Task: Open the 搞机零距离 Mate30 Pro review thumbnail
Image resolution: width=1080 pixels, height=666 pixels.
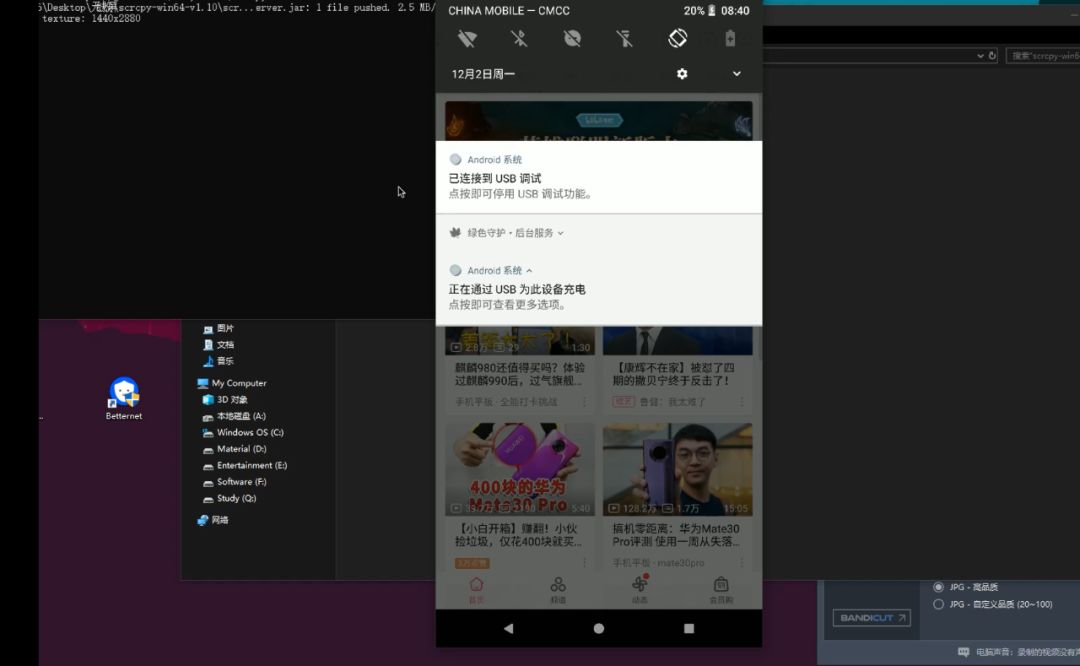Action: tap(677, 469)
